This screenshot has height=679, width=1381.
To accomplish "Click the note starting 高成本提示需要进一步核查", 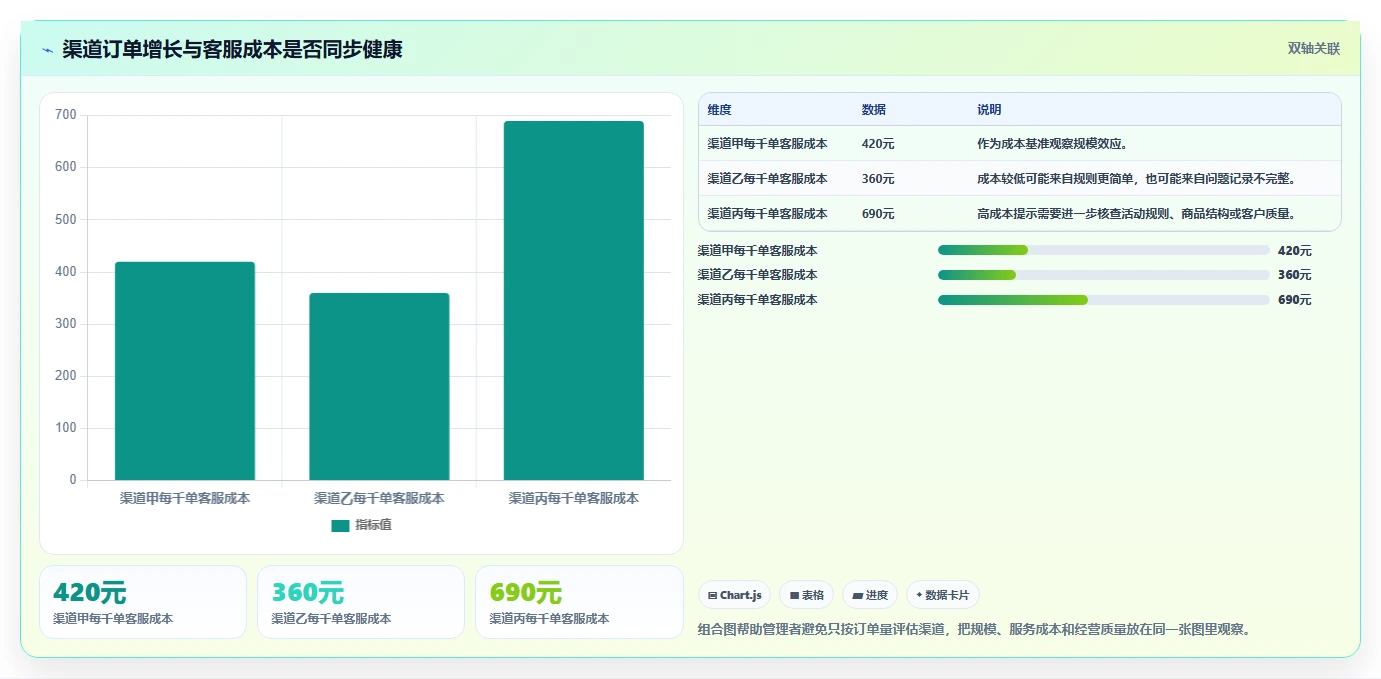I will 1137,214.
